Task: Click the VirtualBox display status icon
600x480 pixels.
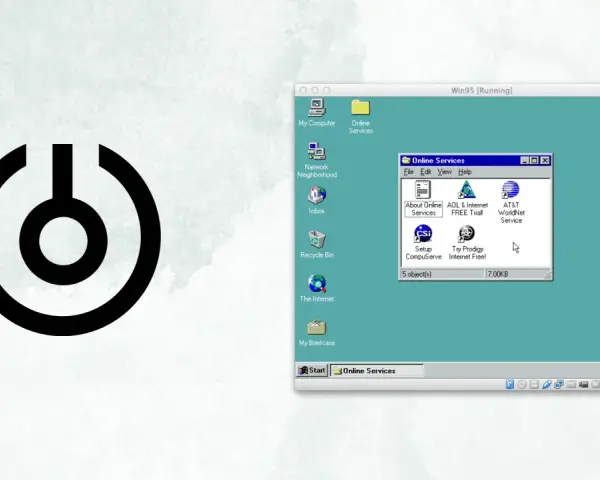Action: (583, 384)
